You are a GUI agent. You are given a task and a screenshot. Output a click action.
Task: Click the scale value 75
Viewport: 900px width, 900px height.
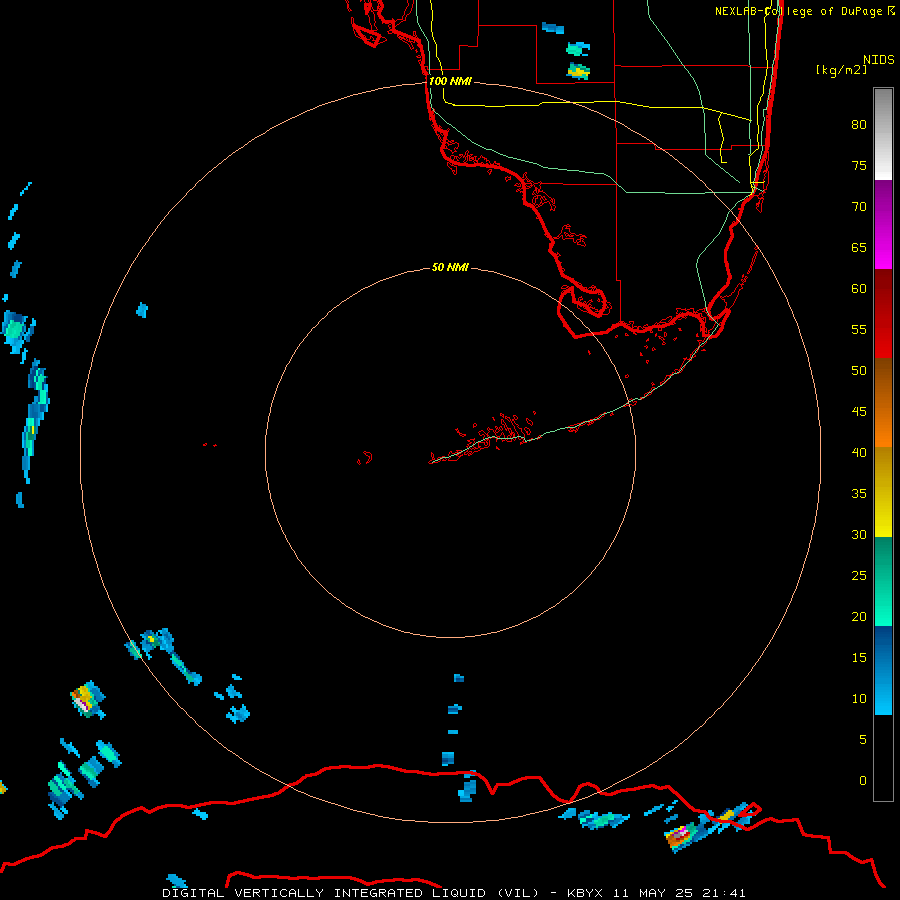tap(859, 165)
